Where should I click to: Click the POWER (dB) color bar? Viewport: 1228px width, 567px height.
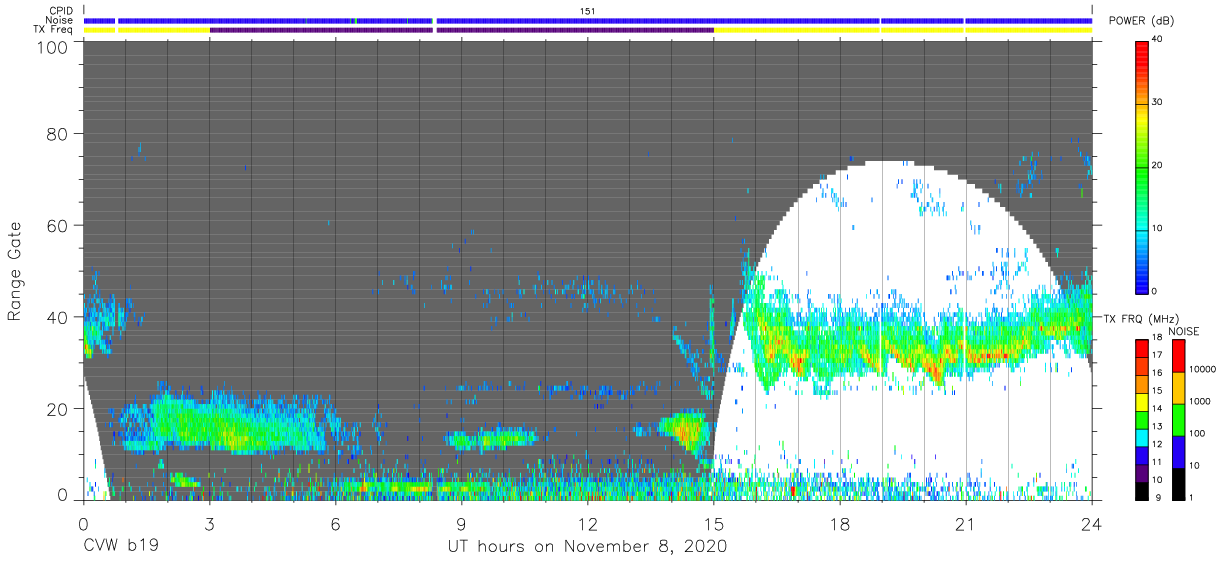(1141, 166)
